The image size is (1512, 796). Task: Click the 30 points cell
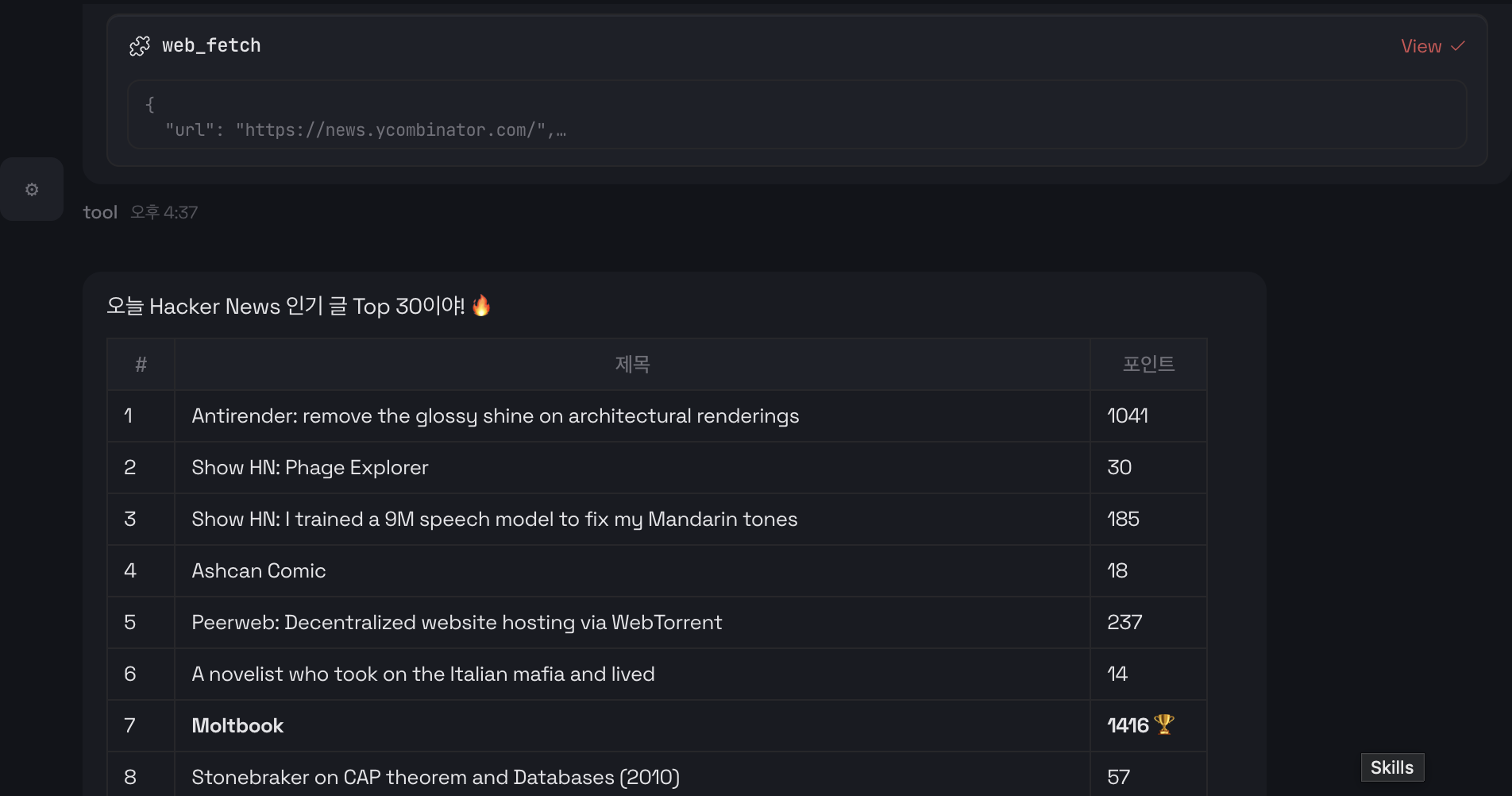(x=1148, y=467)
